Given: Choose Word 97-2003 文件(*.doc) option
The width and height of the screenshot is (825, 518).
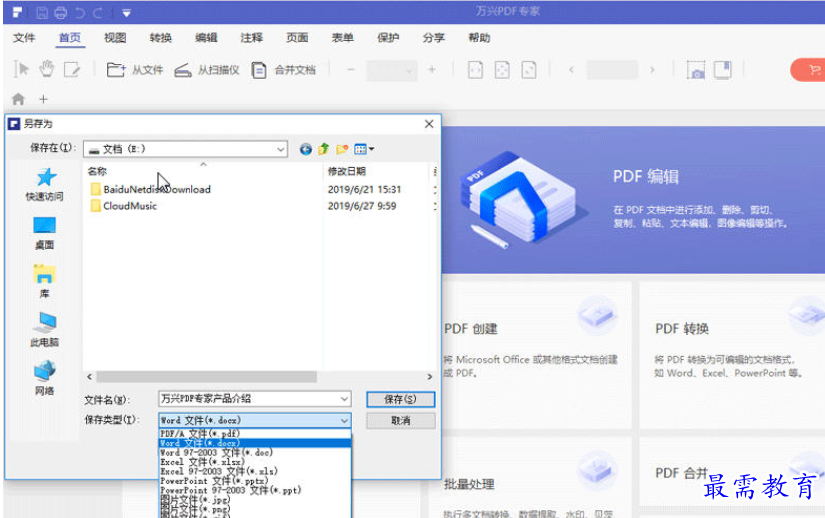Looking at the screenshot, I should pos(255,452).
